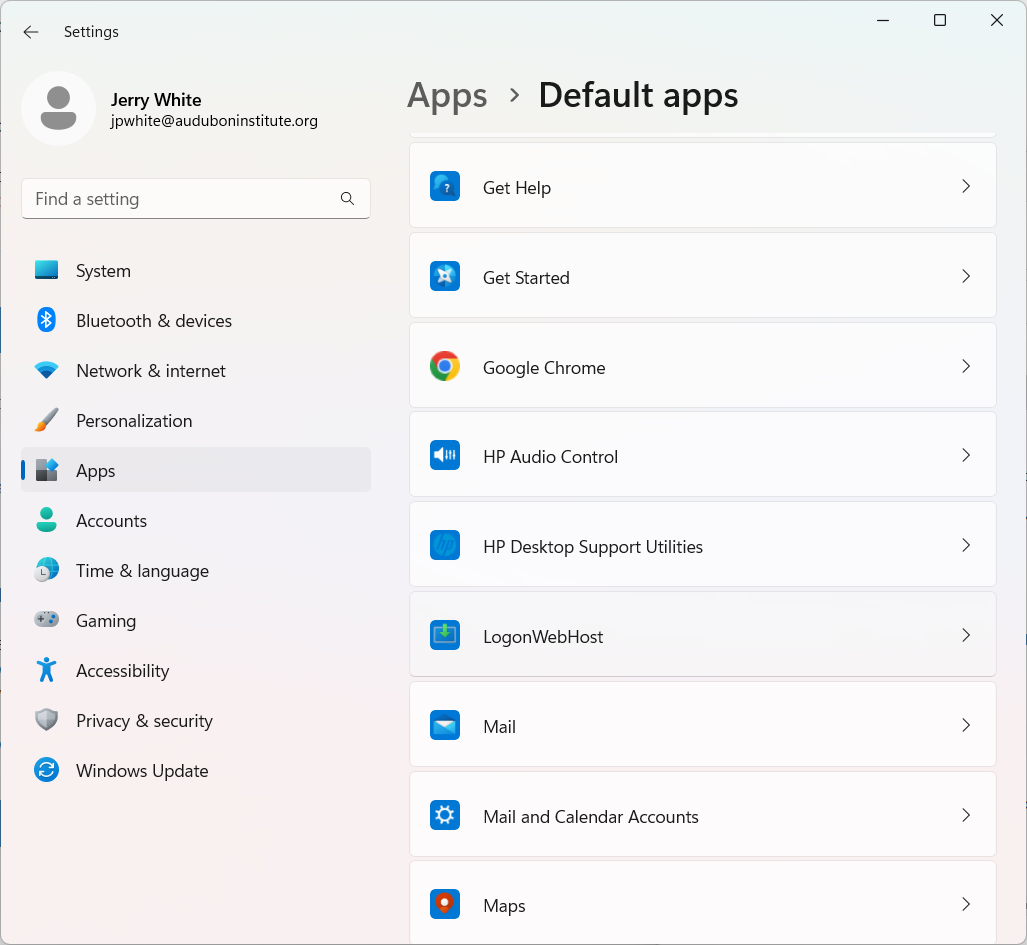Screen dimensions: 1027x945
Task: Click the Google Chrome logo icon
Action: (x=445, y=366)
